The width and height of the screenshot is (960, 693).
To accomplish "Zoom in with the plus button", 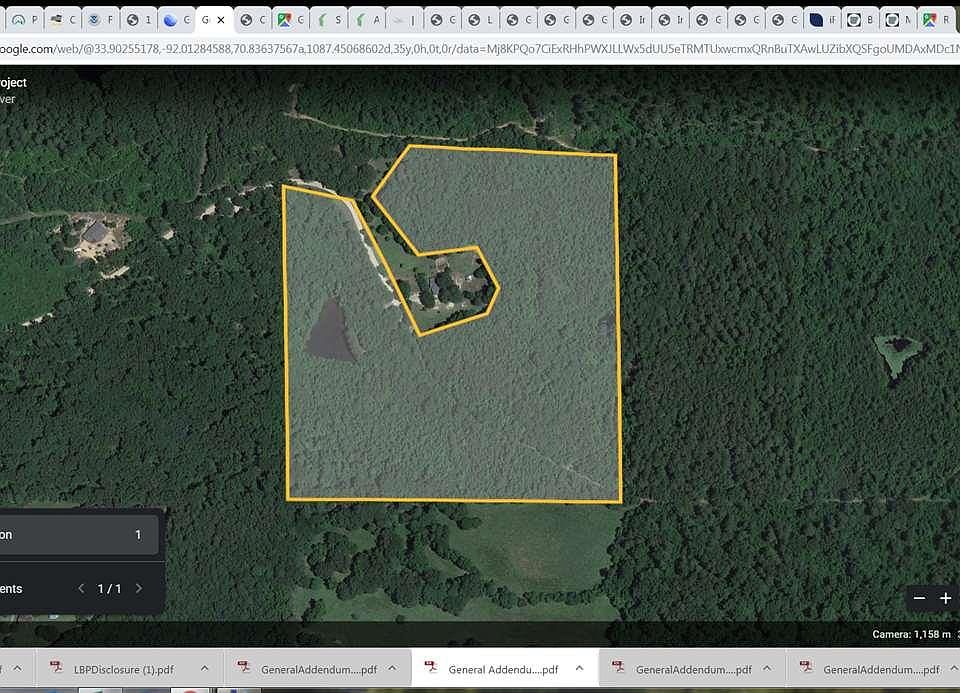I will [x=945, y=598].
